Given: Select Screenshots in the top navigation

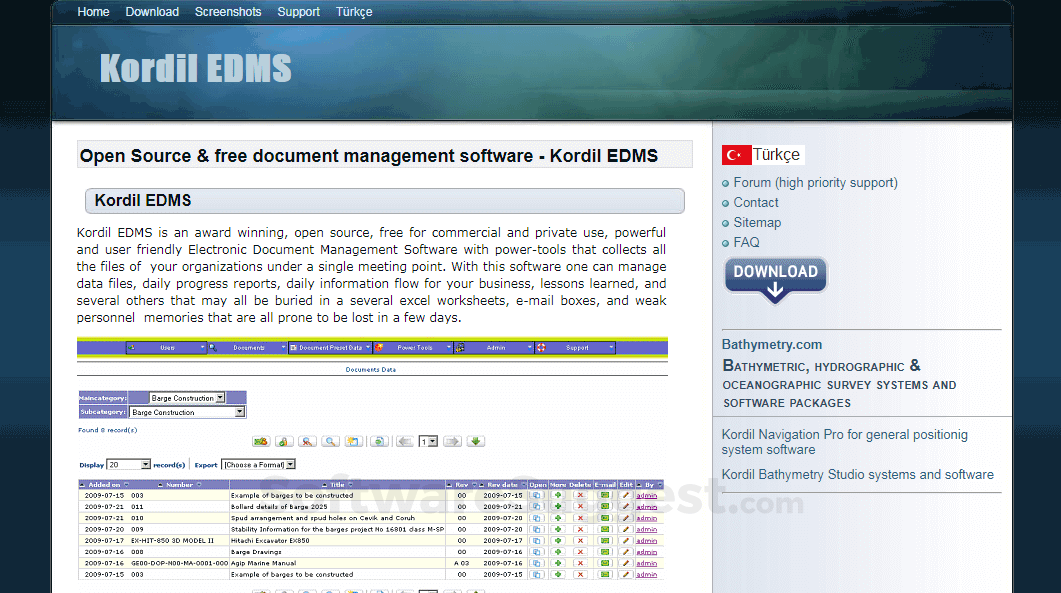Looking at the screenshot, I should click(x=228, y=12).
